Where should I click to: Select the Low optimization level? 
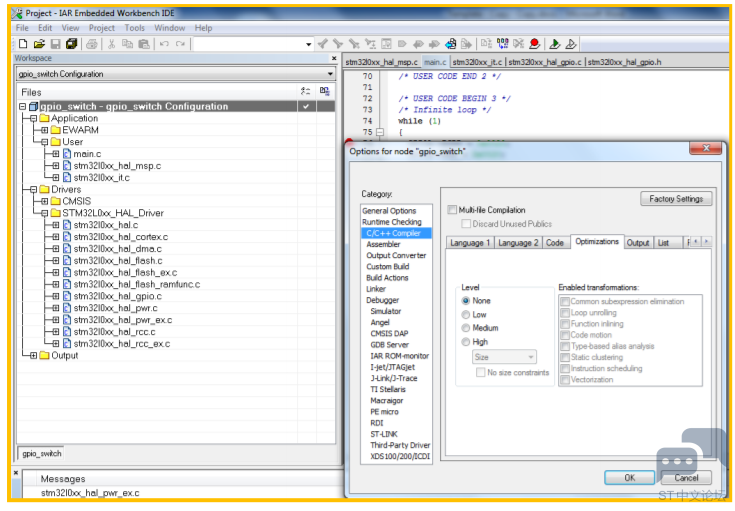[x=465, y=314]
